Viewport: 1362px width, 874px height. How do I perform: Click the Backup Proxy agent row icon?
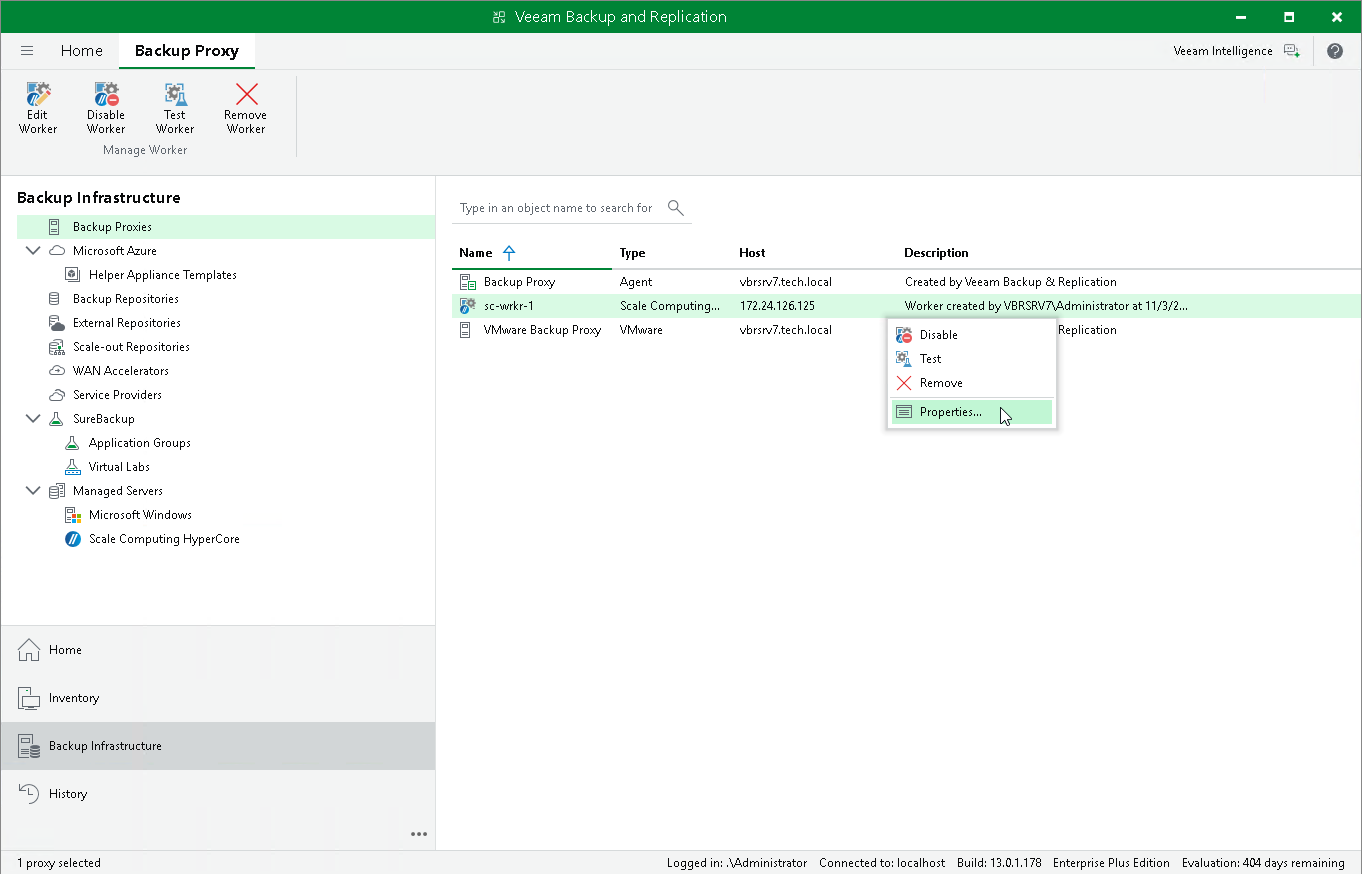click(467, 282)
